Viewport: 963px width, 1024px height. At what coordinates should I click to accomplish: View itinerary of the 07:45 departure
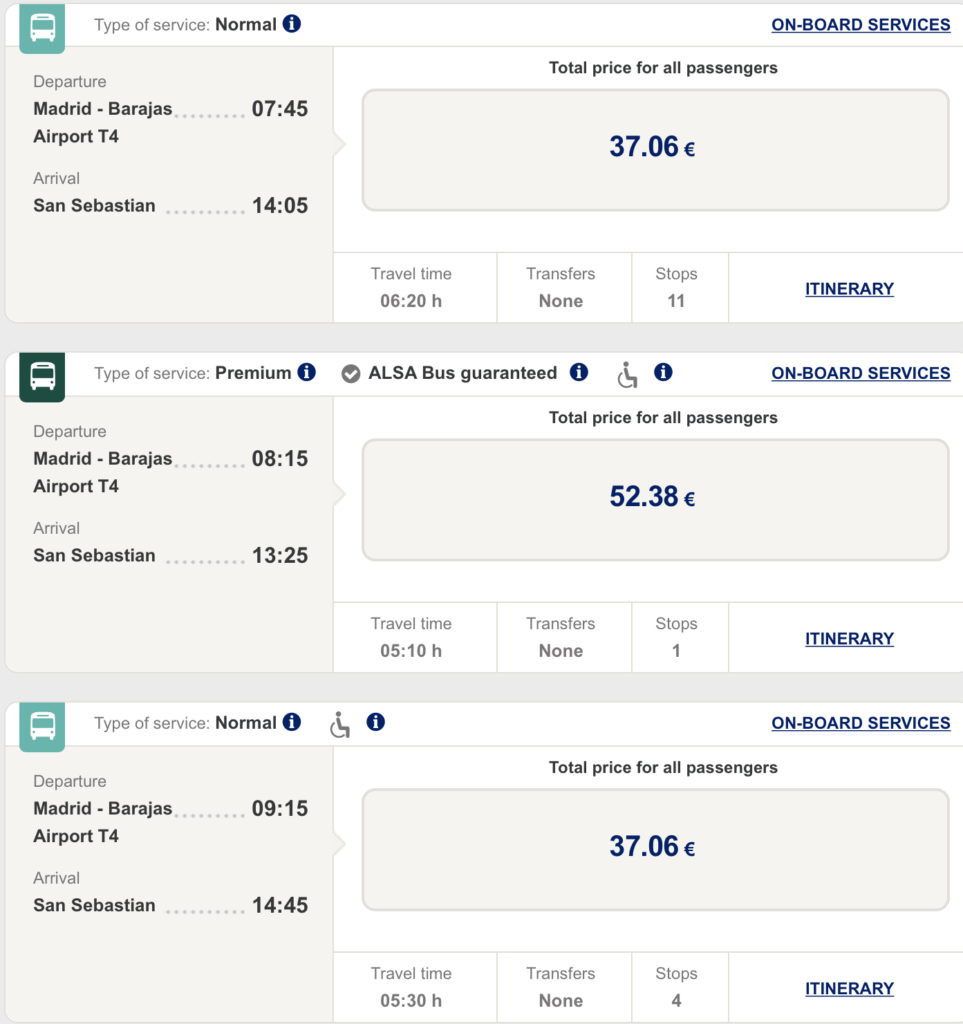849,289
